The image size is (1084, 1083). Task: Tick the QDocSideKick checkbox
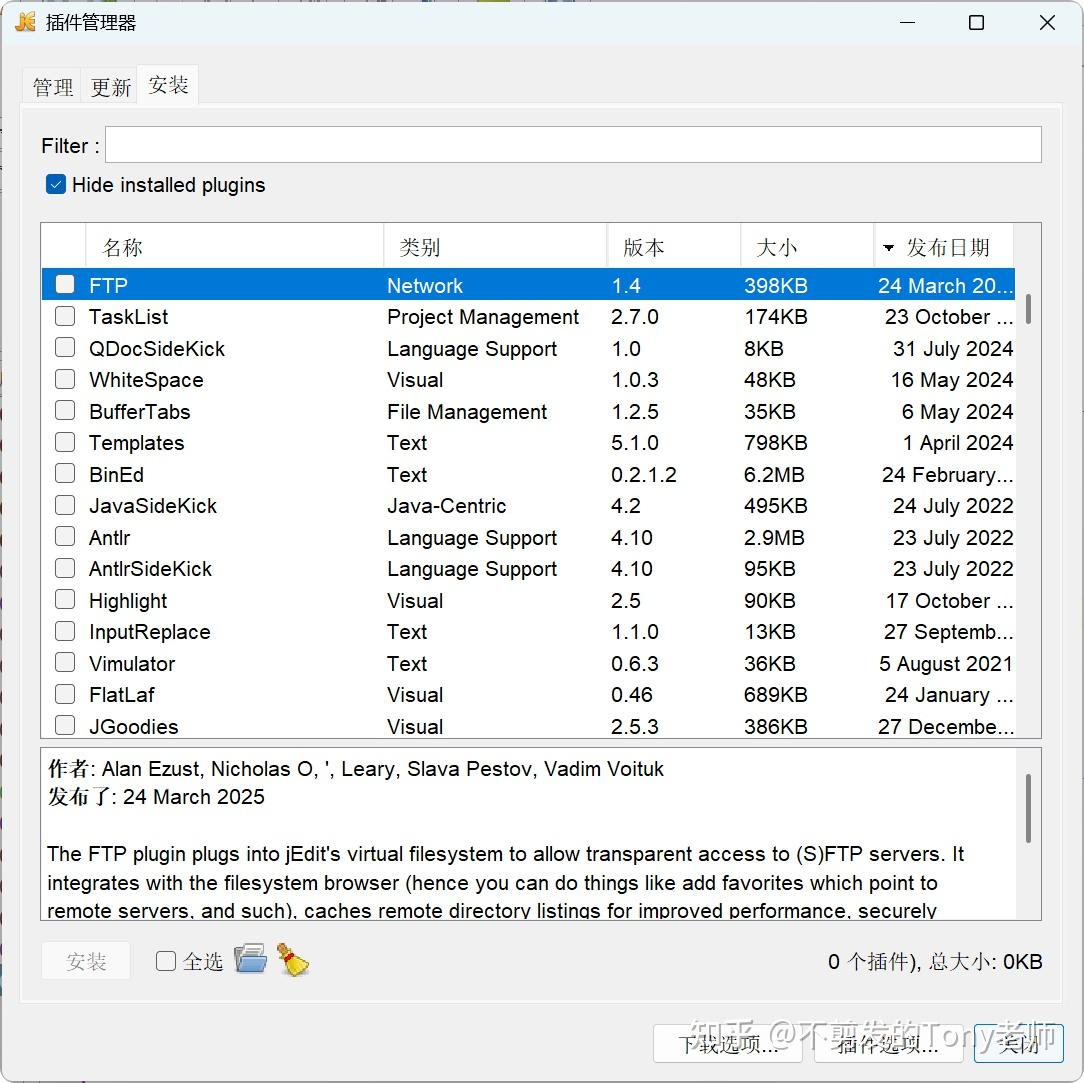pos(65,347)
